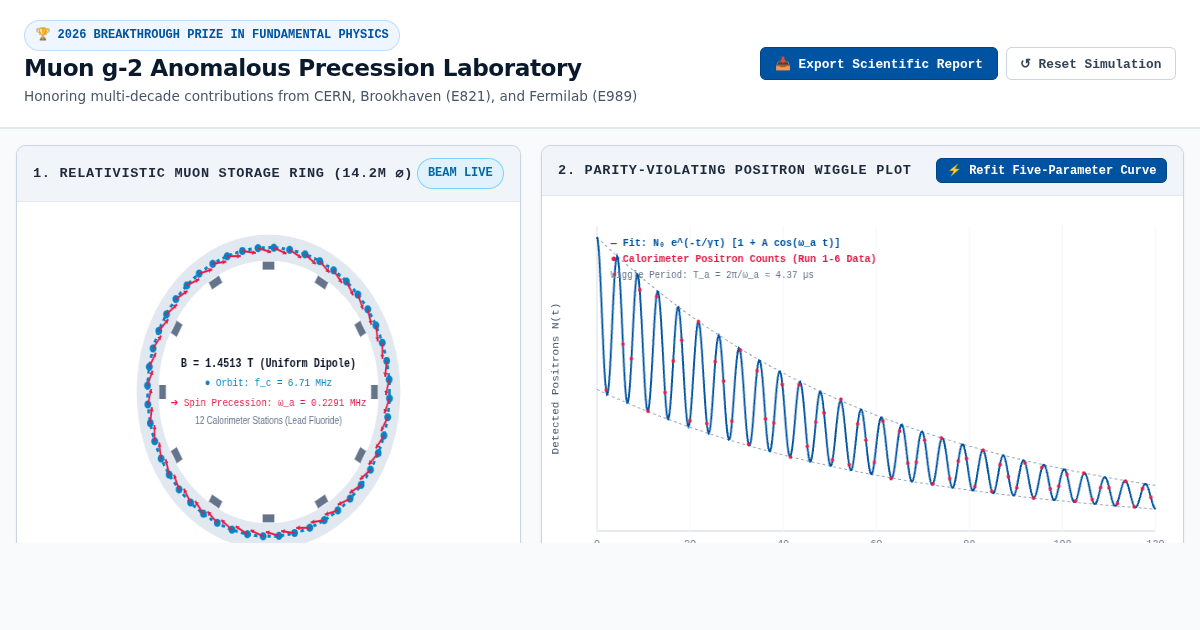Screen dimensions: 1200x630
Task: Click the reset arrow icon
Action: point(1025,64)
